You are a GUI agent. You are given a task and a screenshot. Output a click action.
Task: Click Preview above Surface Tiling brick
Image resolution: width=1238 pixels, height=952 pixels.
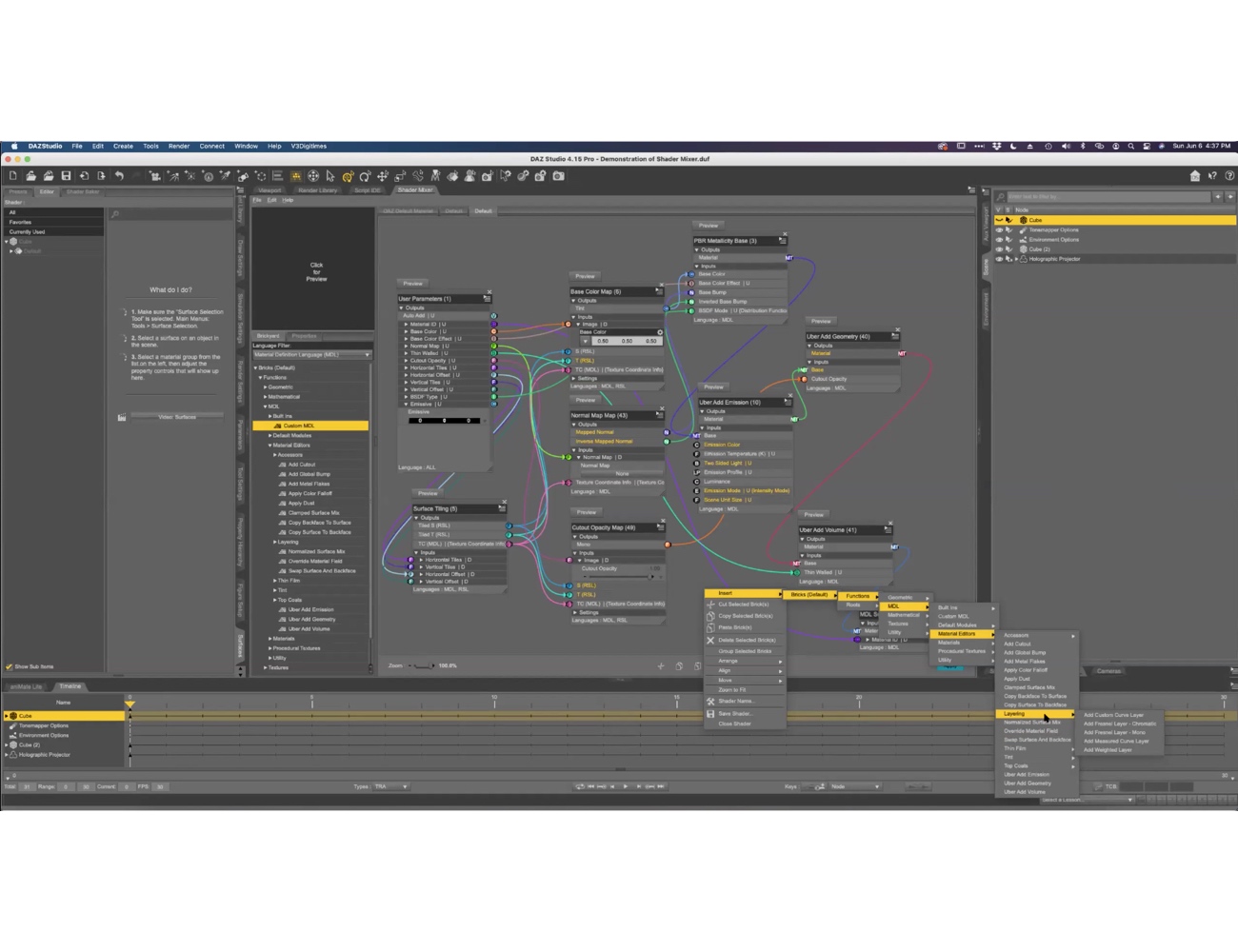428,493
